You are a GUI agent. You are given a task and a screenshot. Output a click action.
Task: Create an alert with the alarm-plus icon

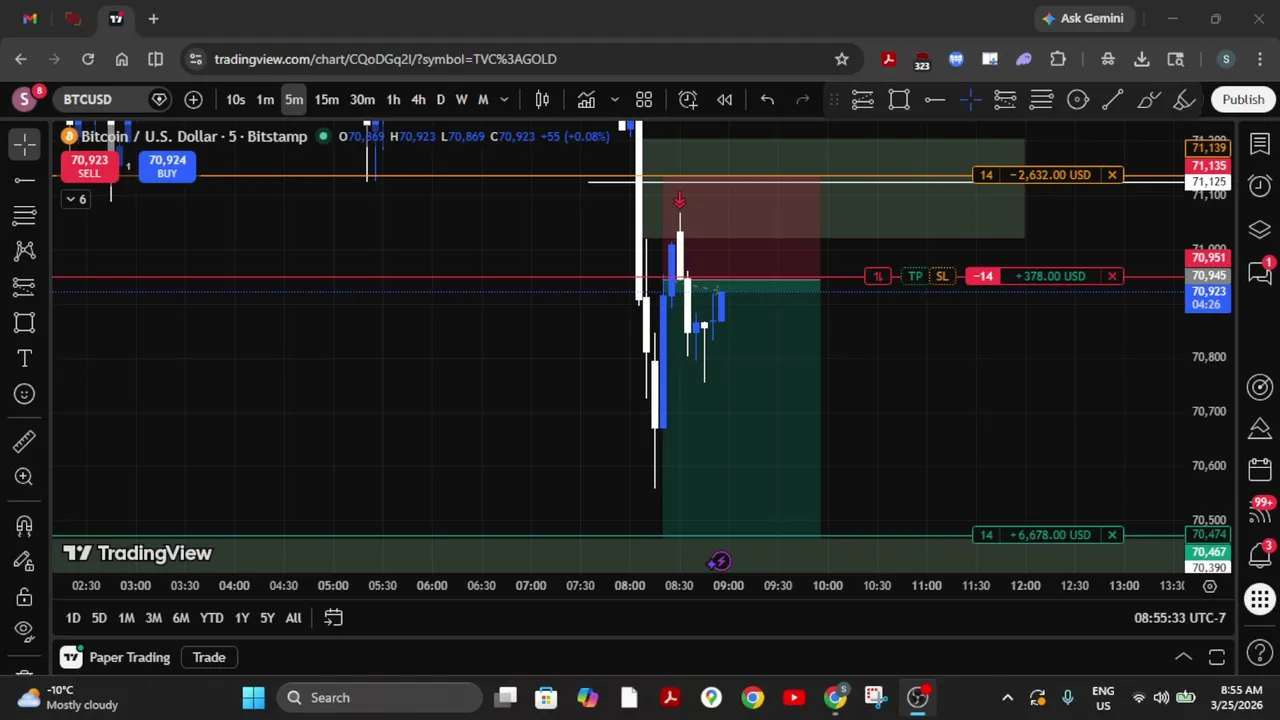[688, 99]
